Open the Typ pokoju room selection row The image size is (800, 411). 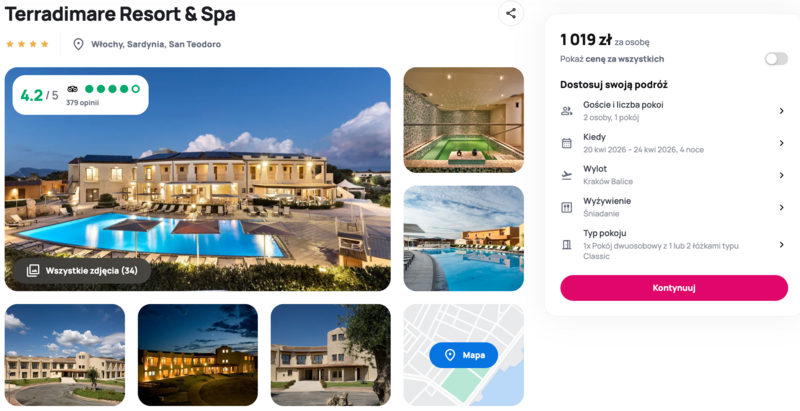(x=673, y=245)
